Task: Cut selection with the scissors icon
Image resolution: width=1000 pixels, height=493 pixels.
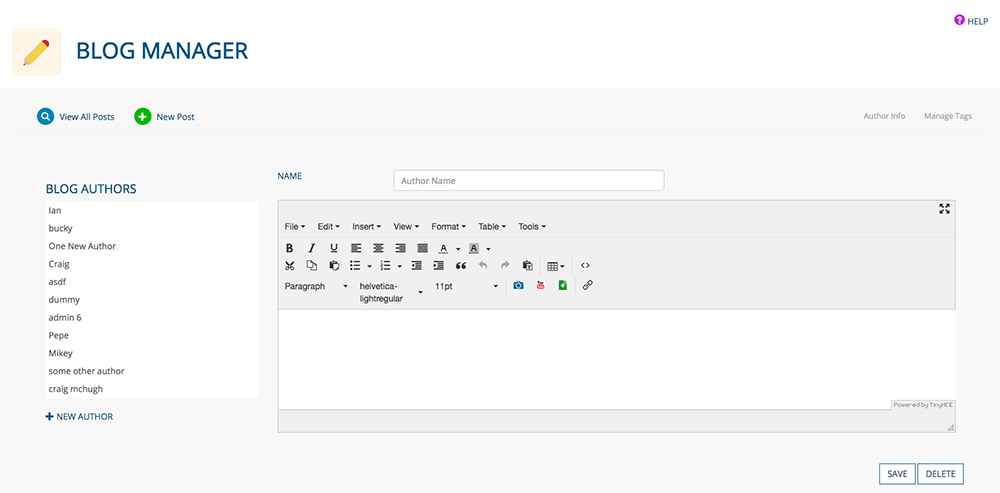Action: coord(290,265)
